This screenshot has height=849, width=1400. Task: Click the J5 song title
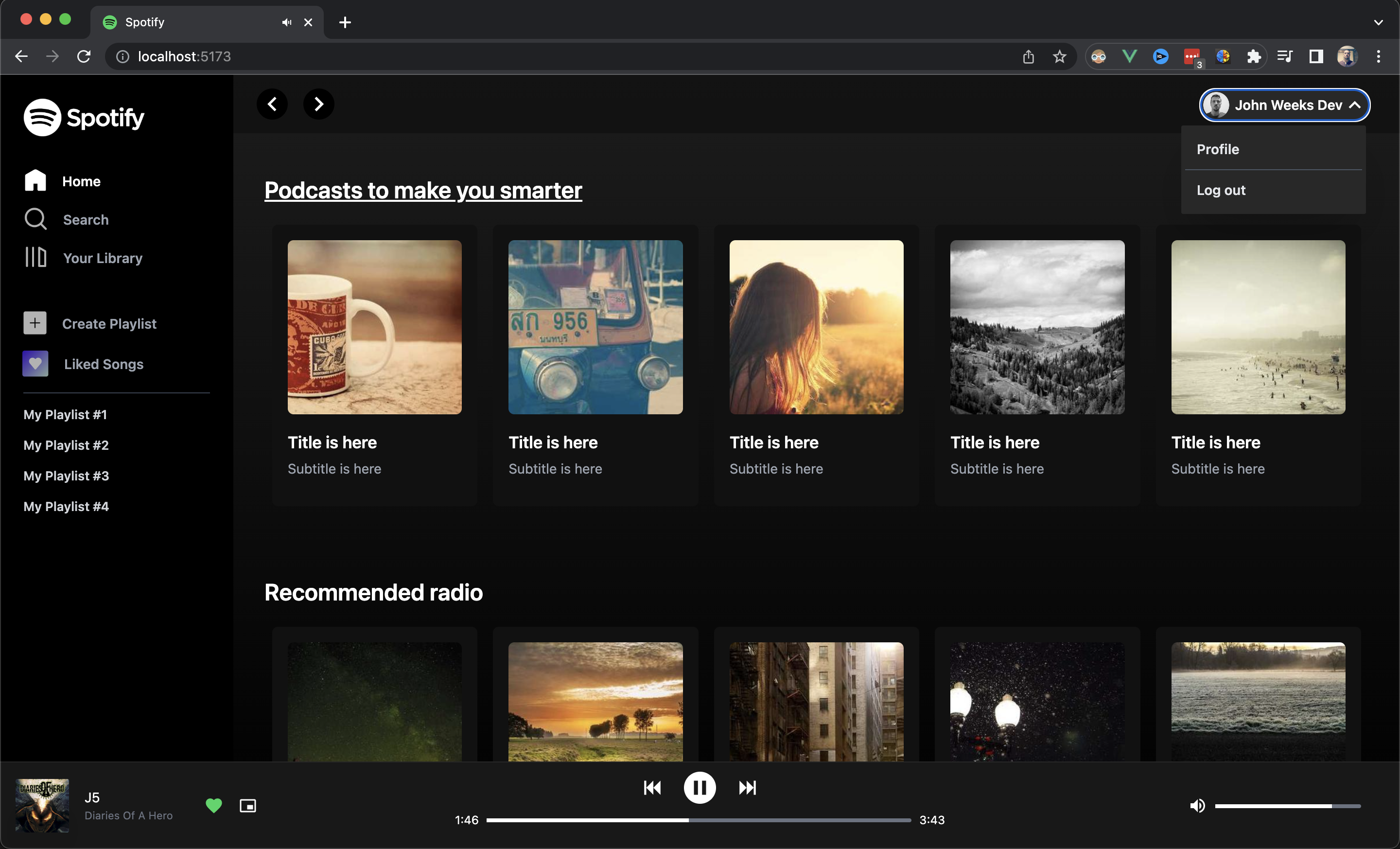pyautogui.click(x=92, y=797)
